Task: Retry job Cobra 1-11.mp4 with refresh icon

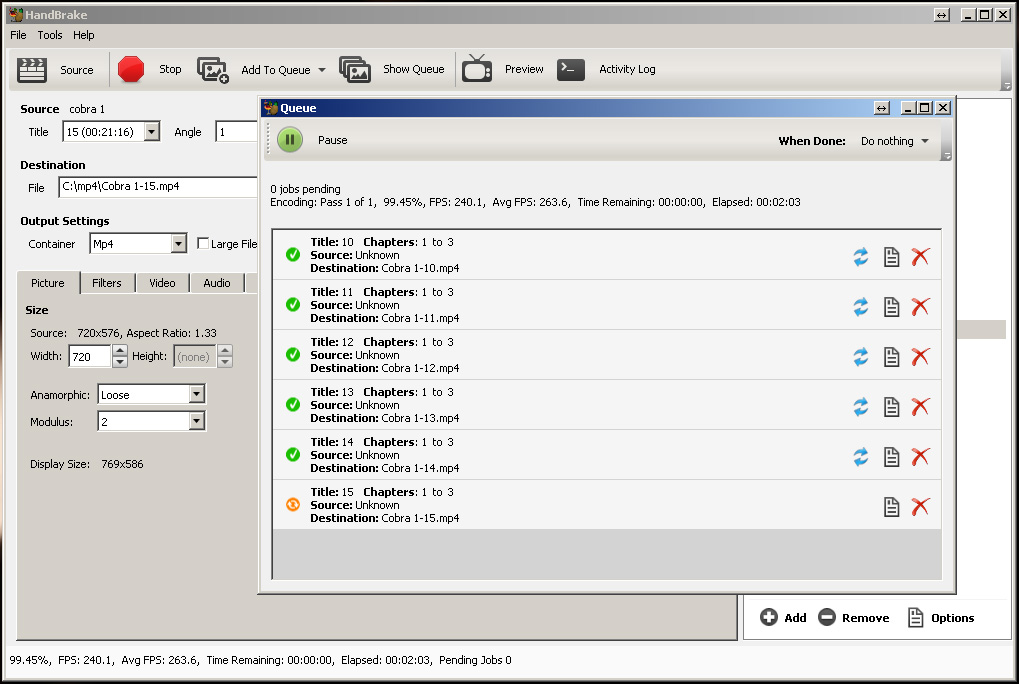Action: click(x=860, y=307)
